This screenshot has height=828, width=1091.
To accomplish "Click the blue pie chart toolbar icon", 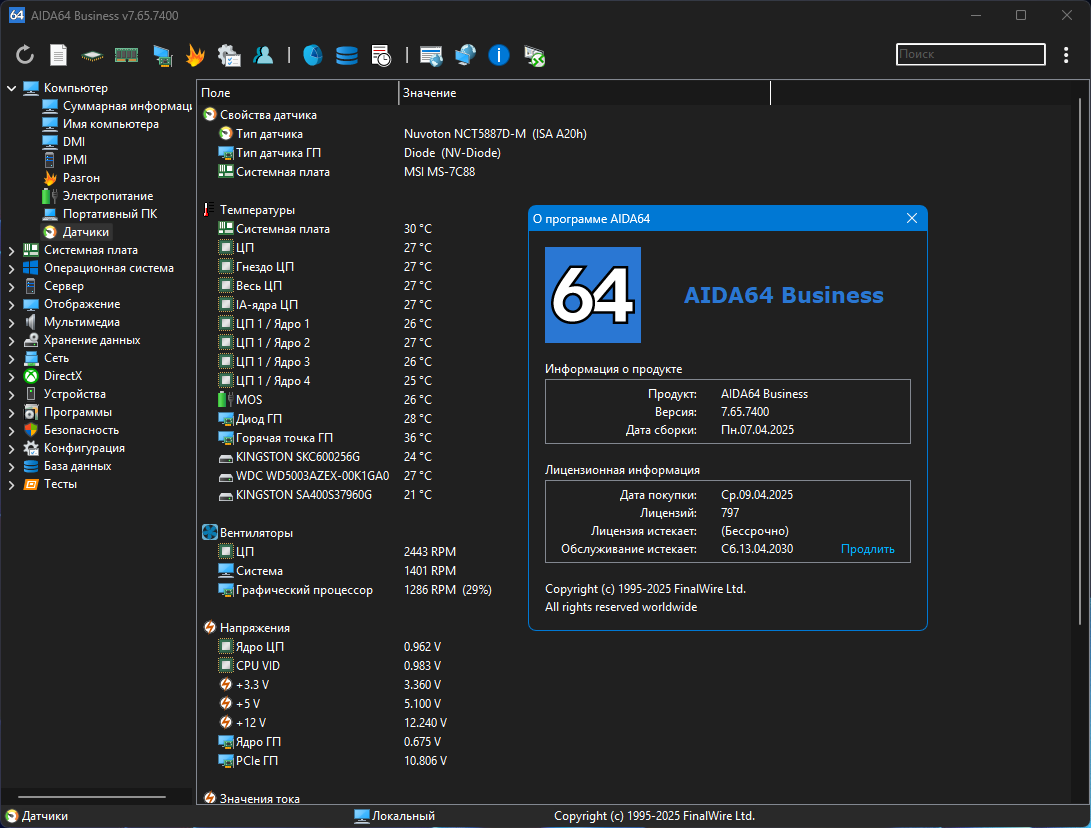I will pyautogui.click(x=312, y=55).
